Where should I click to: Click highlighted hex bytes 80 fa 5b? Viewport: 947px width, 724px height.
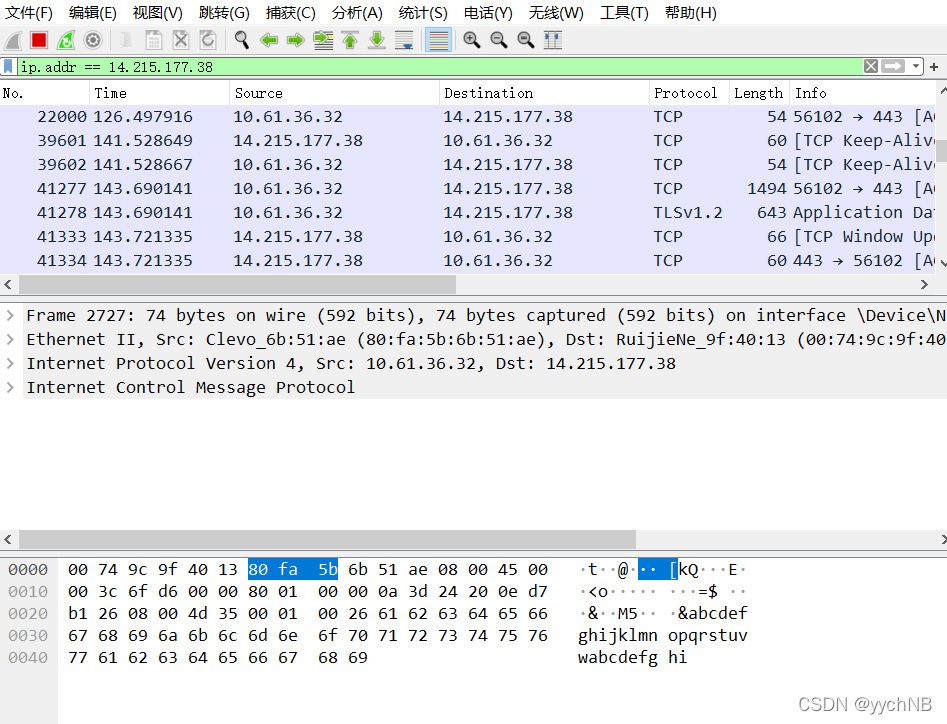point(293,569)
